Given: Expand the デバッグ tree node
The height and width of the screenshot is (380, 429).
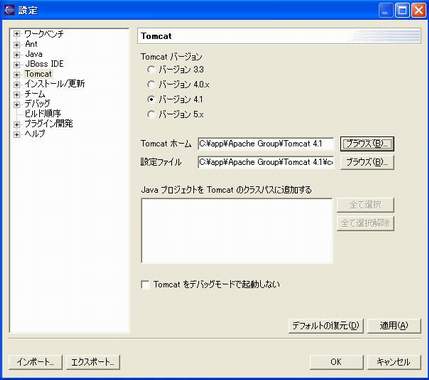Looking at the screenshot, I should [17, 104].
